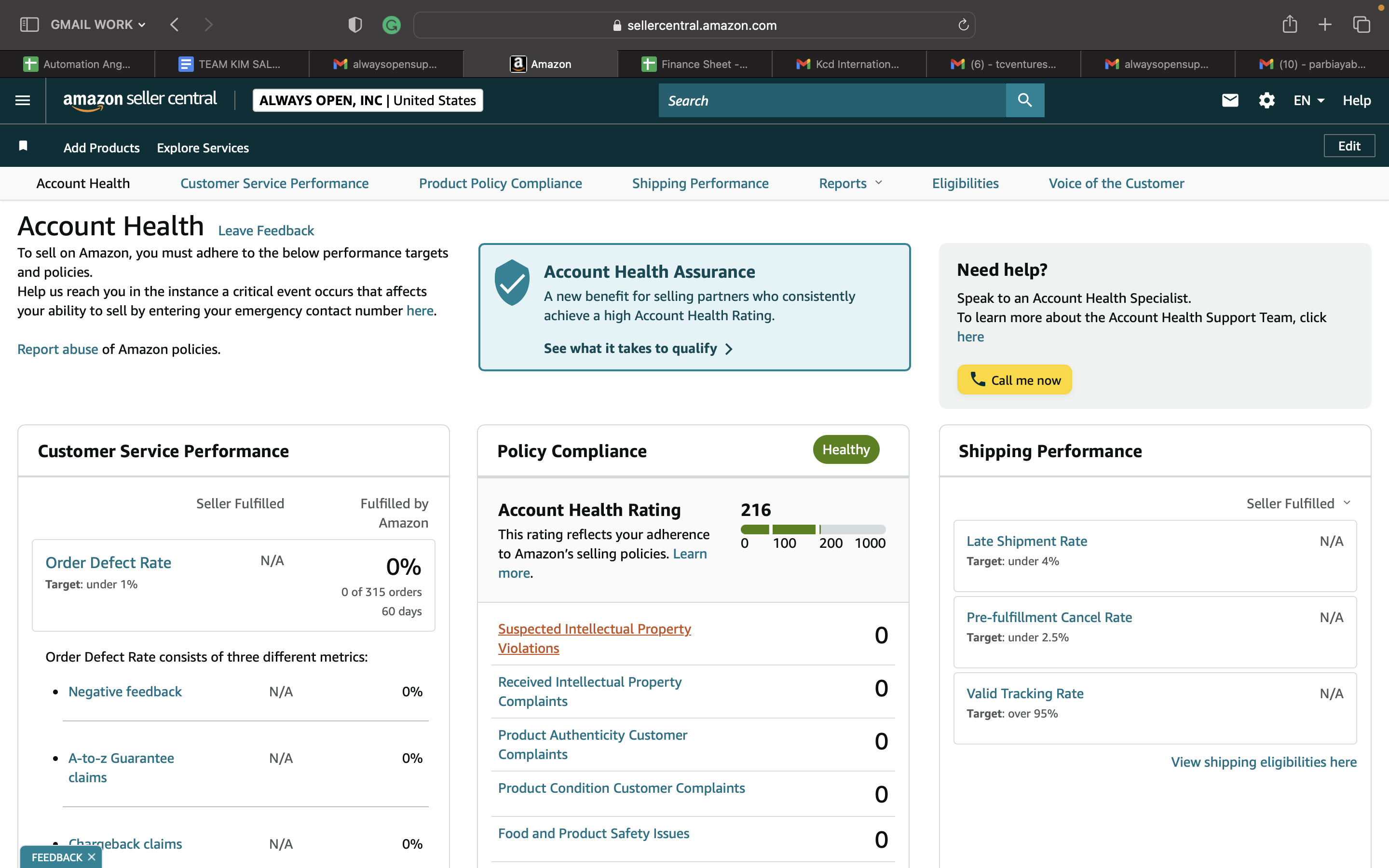Switch to the Finance Sheet browser tab
Viewport: 1389px width, 868px height.
coord(695,64)
